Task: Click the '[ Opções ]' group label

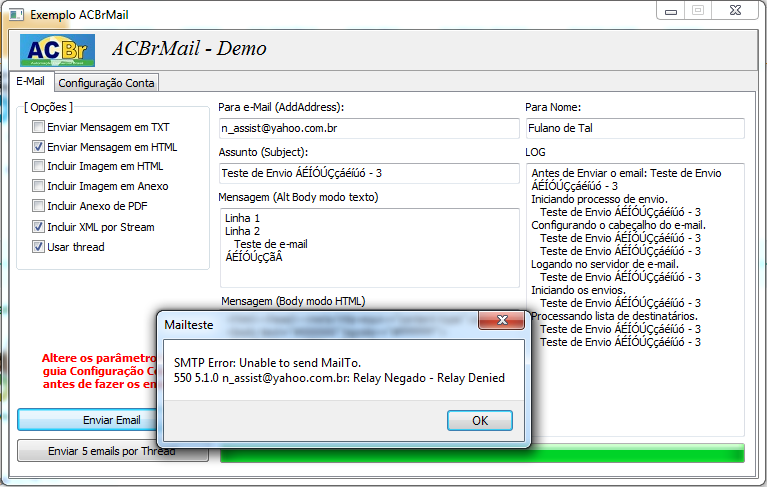Action: [x=48, y=107]
